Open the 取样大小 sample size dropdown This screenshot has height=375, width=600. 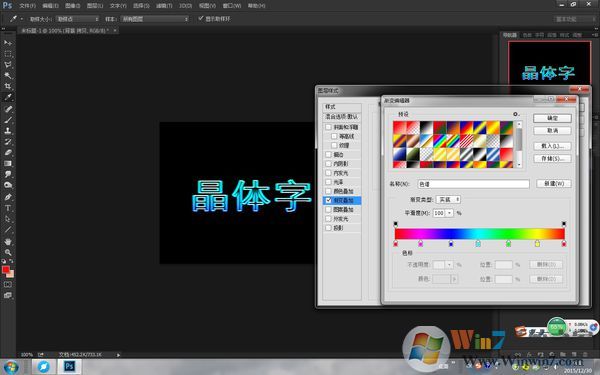point(78,19)
